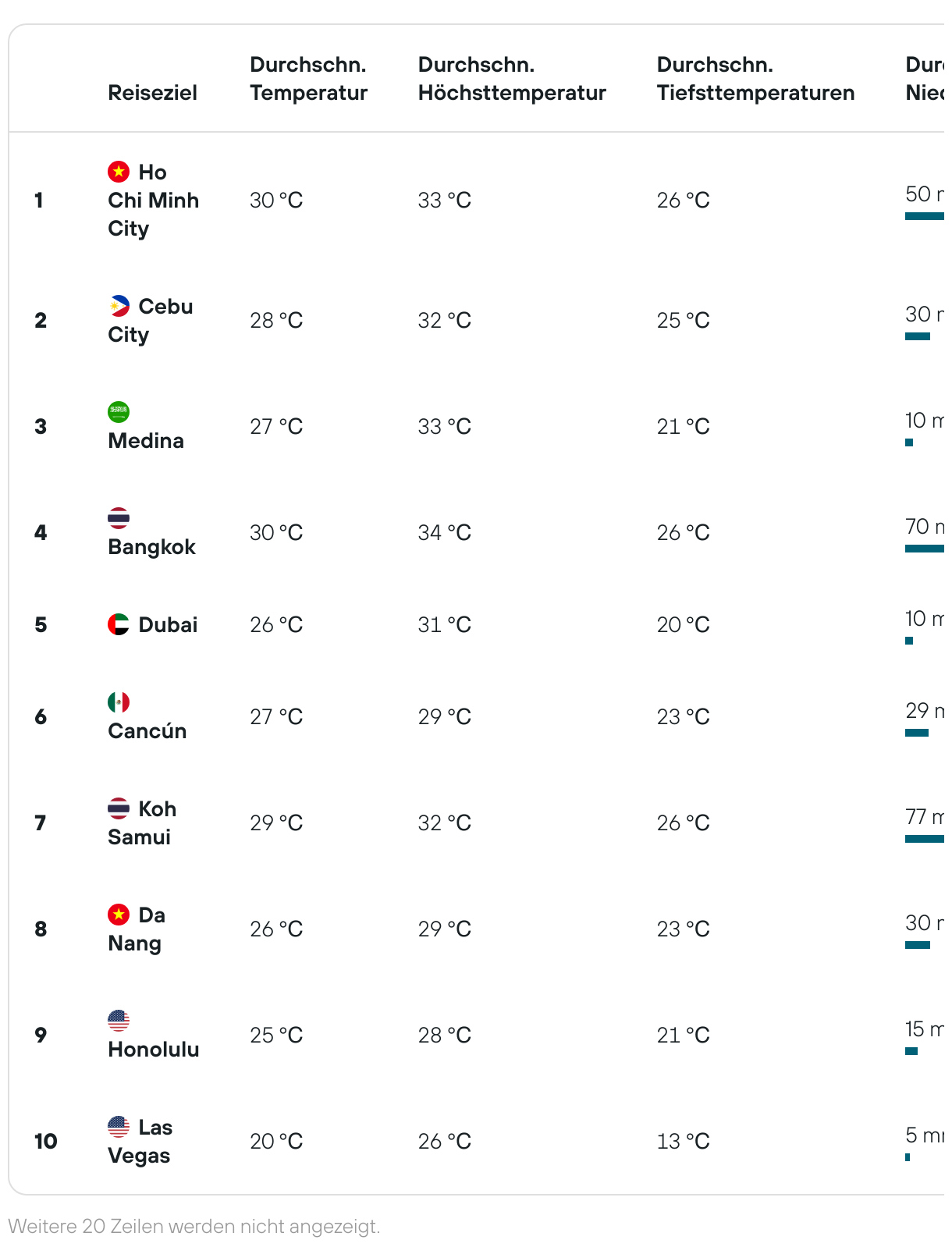This screenshot has height=1247, width=952.
Task: Click the Saudi Arabia flag above Medina
Action: [x=119, y=411]
